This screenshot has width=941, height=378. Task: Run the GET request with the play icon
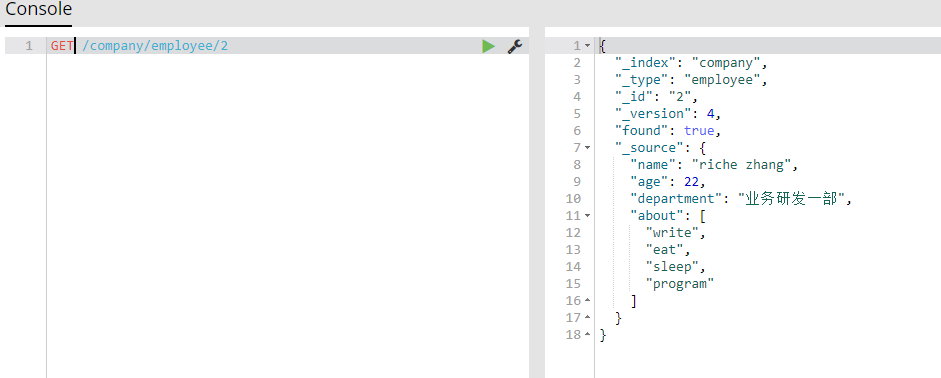[x=489, y=46]
